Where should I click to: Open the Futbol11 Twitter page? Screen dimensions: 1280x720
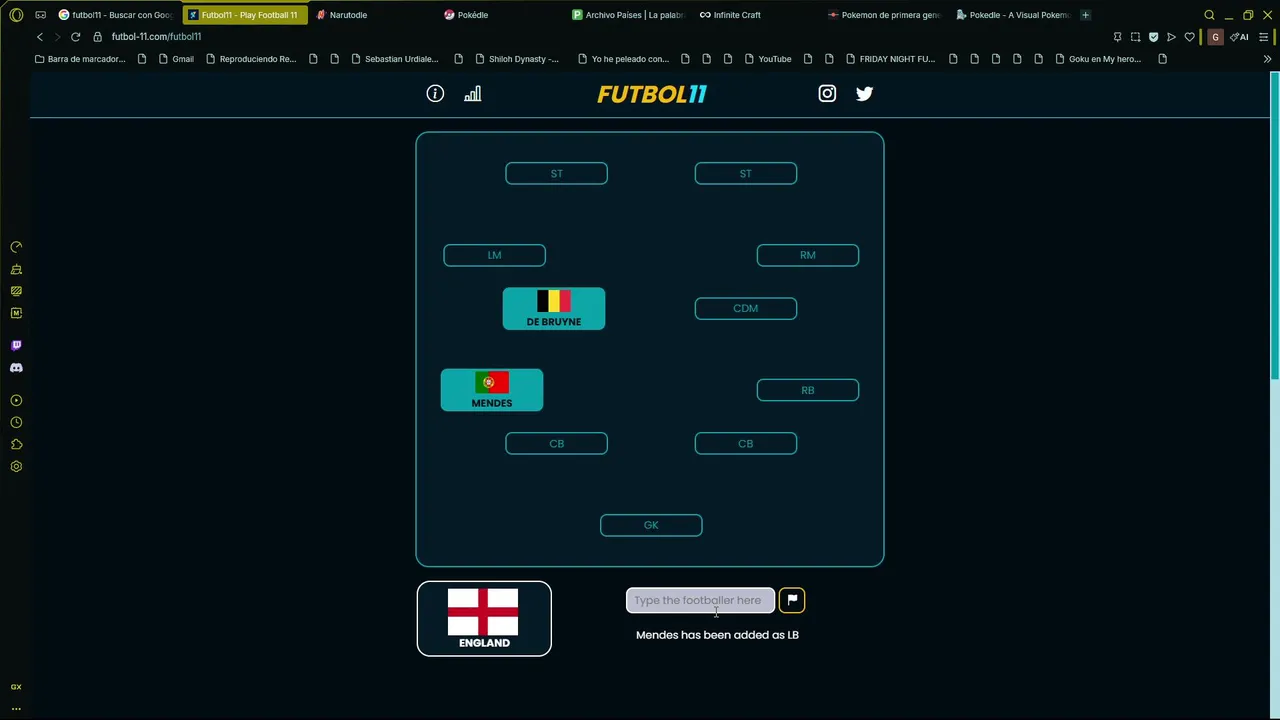[864, 93]
